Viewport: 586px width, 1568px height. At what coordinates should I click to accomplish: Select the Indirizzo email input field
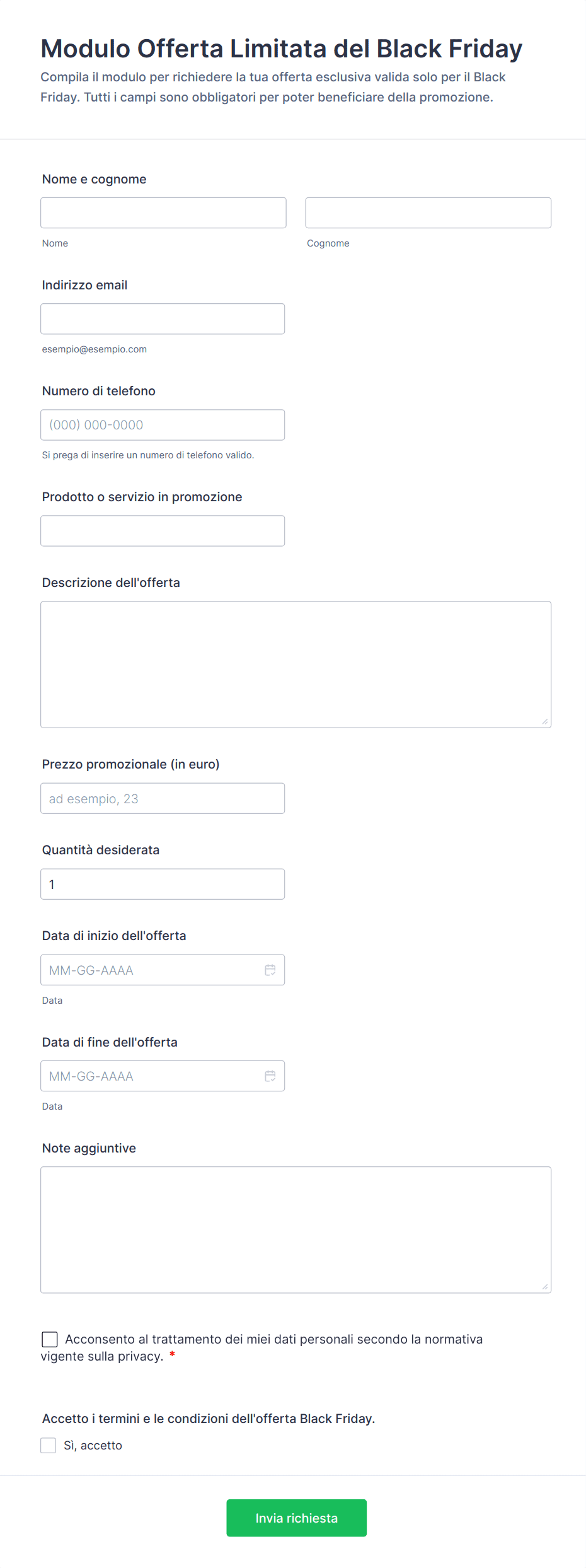pyautogui.click(x=163, y=318)
